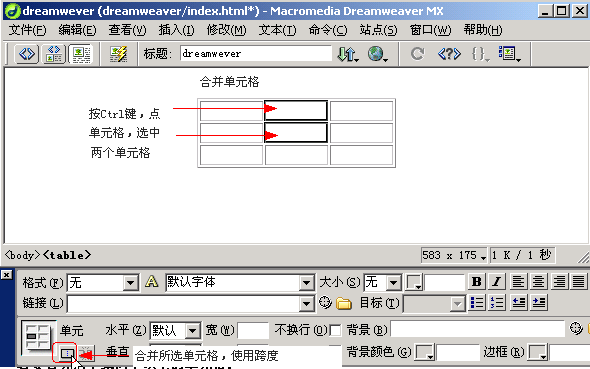This screenshot has height=369, width=590.
Task: Click the Refresh Design view icon
Action: click(x=417, y=54)
